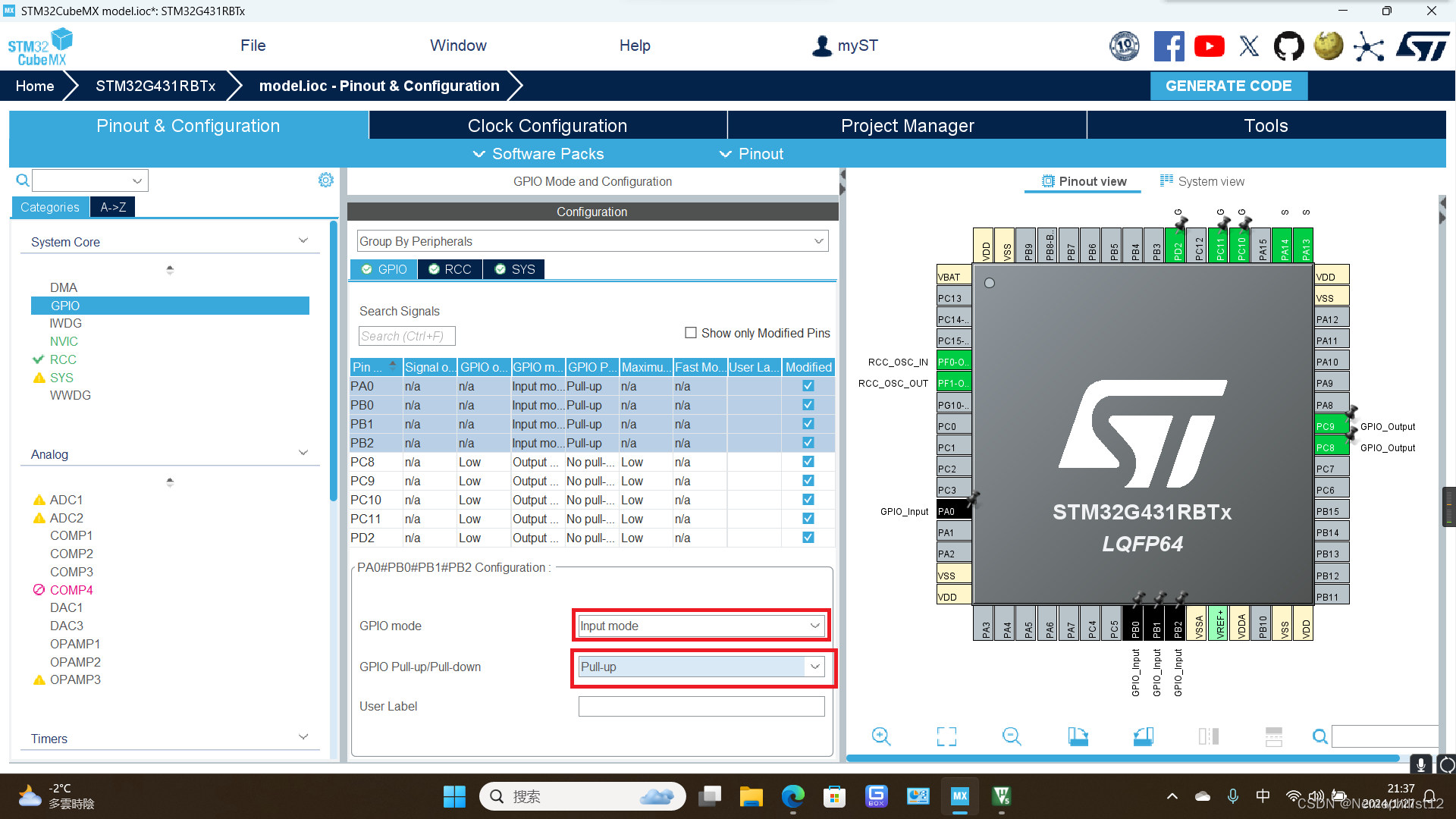Screen dimensions: 1456x819
Task: Open the Help menu
Action: coord(635,45)
